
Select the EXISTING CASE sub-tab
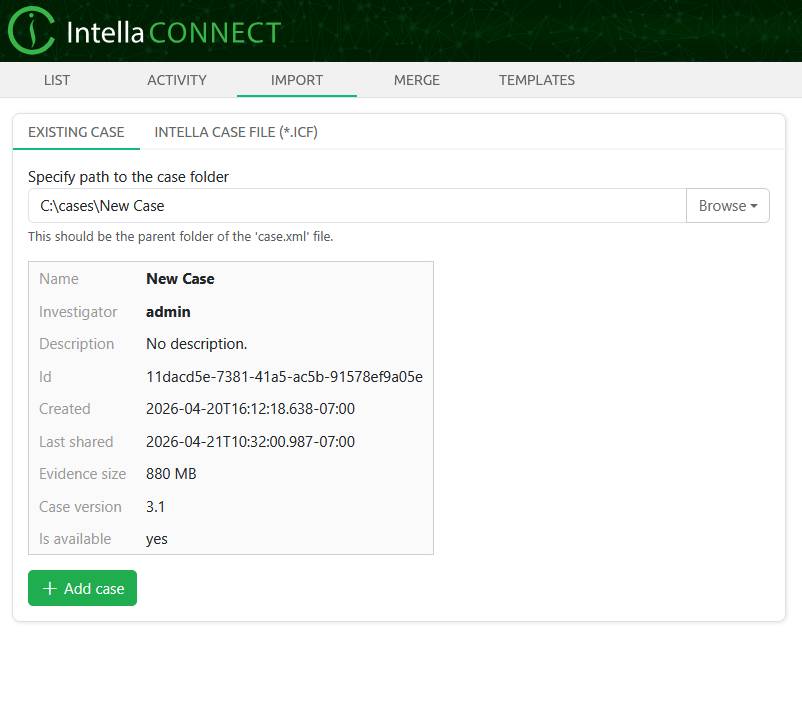point(76,132)
